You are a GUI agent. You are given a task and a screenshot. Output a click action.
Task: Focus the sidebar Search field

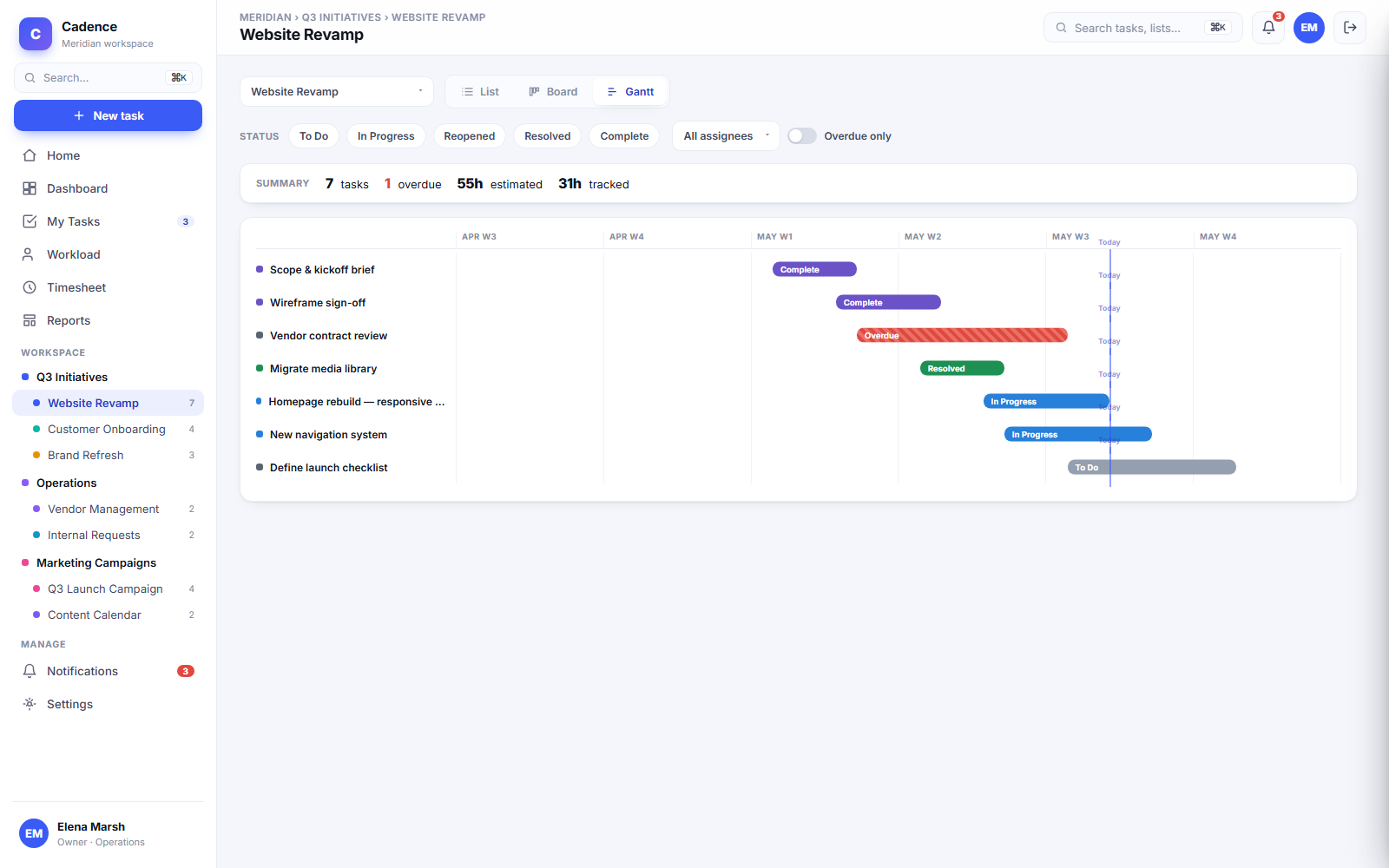tap(108, 78)
